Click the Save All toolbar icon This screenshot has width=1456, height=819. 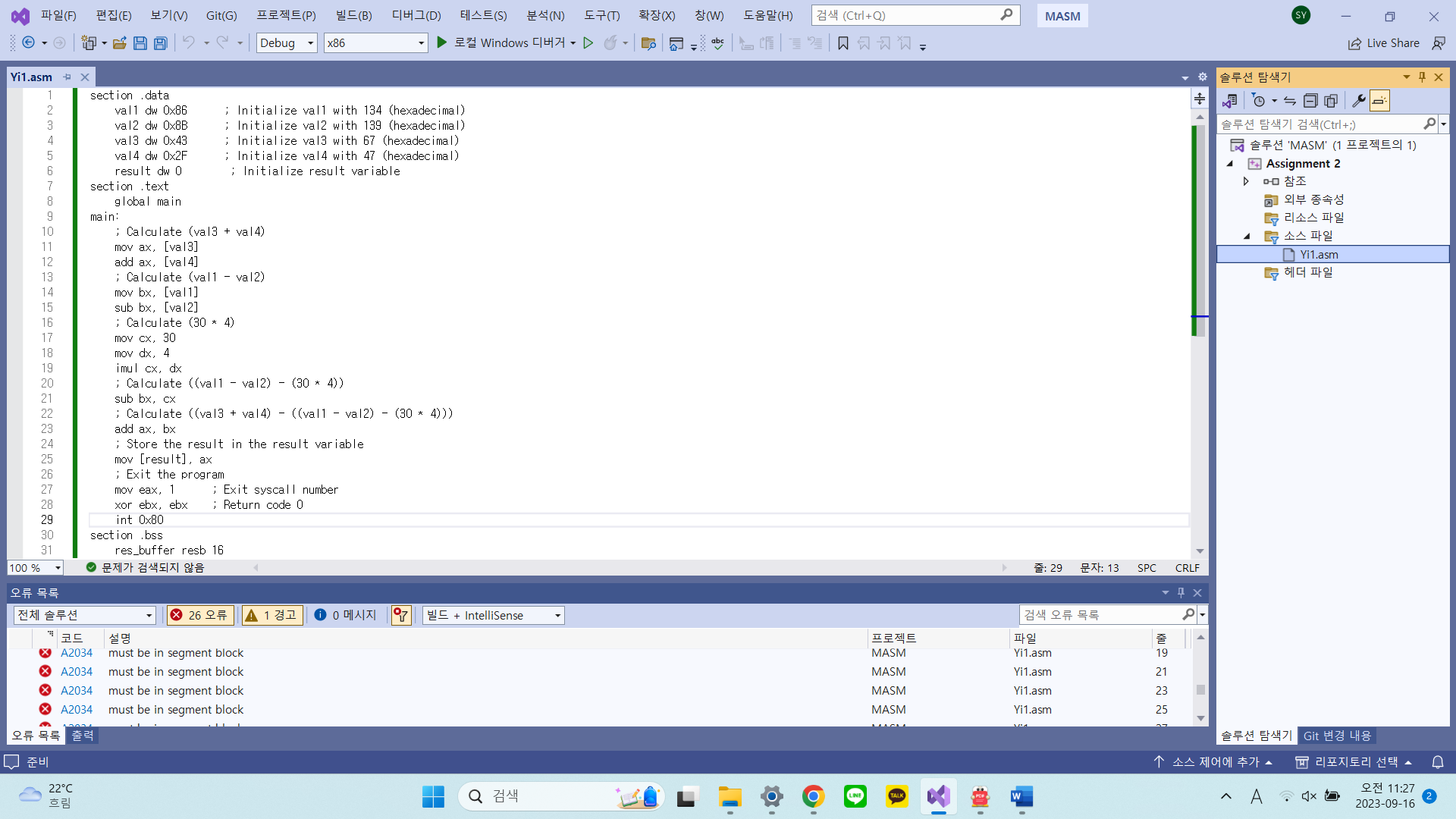[x=160, y=42]
